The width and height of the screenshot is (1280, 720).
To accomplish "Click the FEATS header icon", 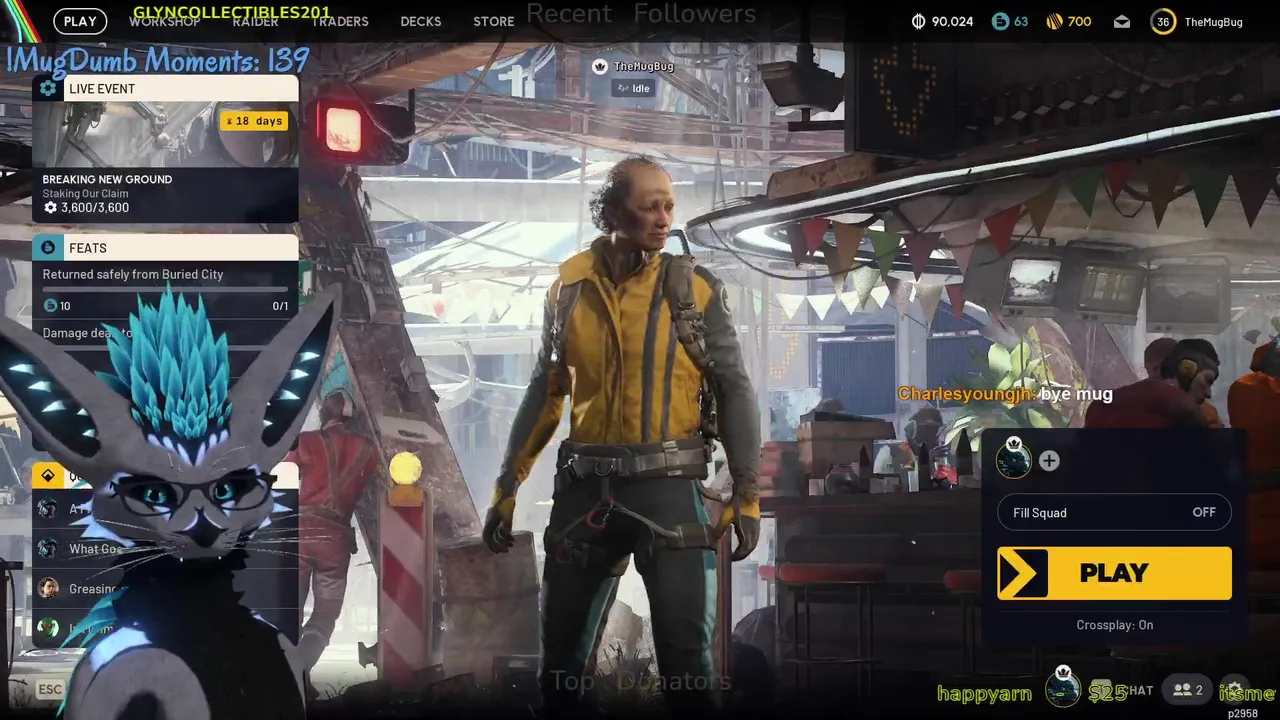I will (x=47, y=247).
